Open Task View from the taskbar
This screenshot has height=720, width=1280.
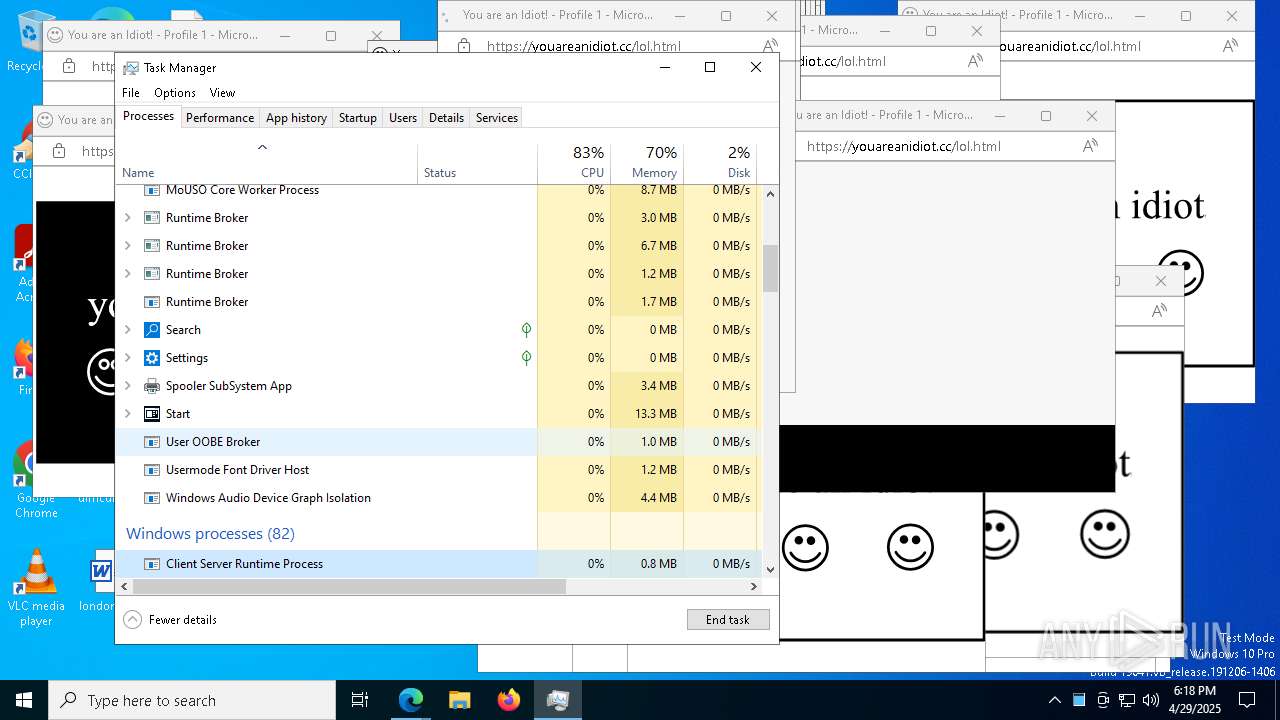(x=360, y=700)
